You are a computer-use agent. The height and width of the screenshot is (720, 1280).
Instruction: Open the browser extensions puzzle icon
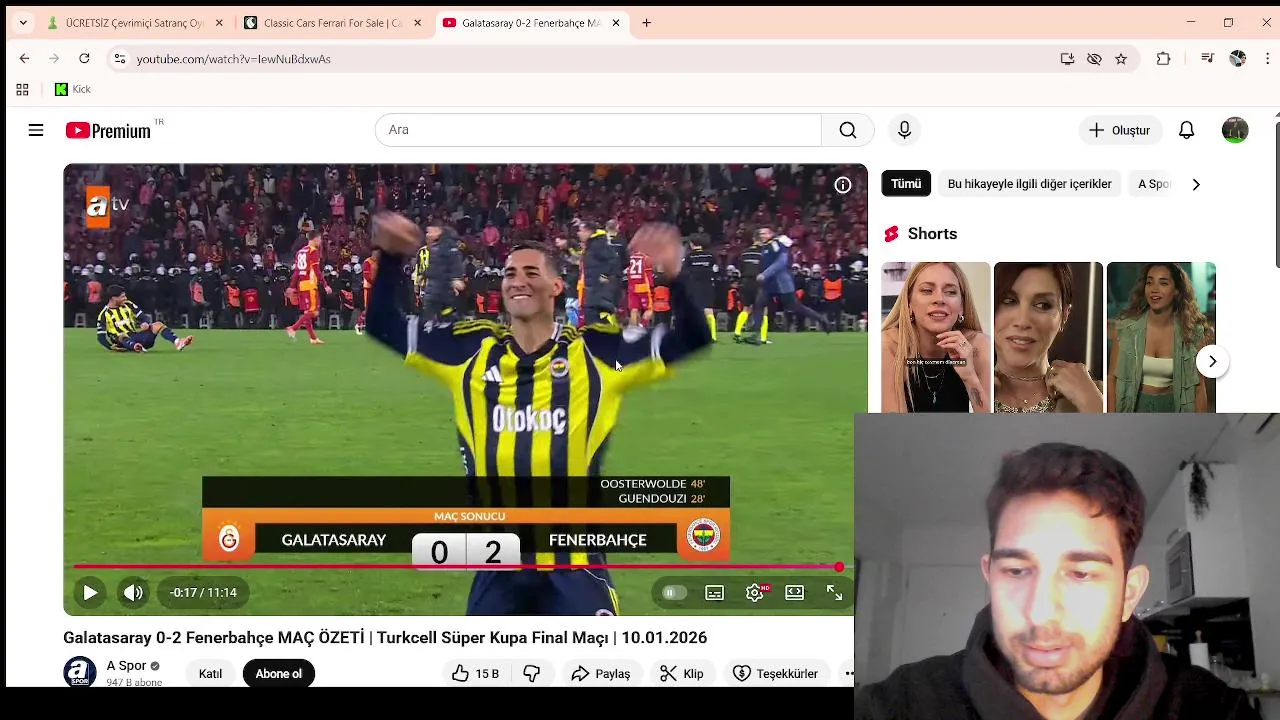pos(1163,59)
